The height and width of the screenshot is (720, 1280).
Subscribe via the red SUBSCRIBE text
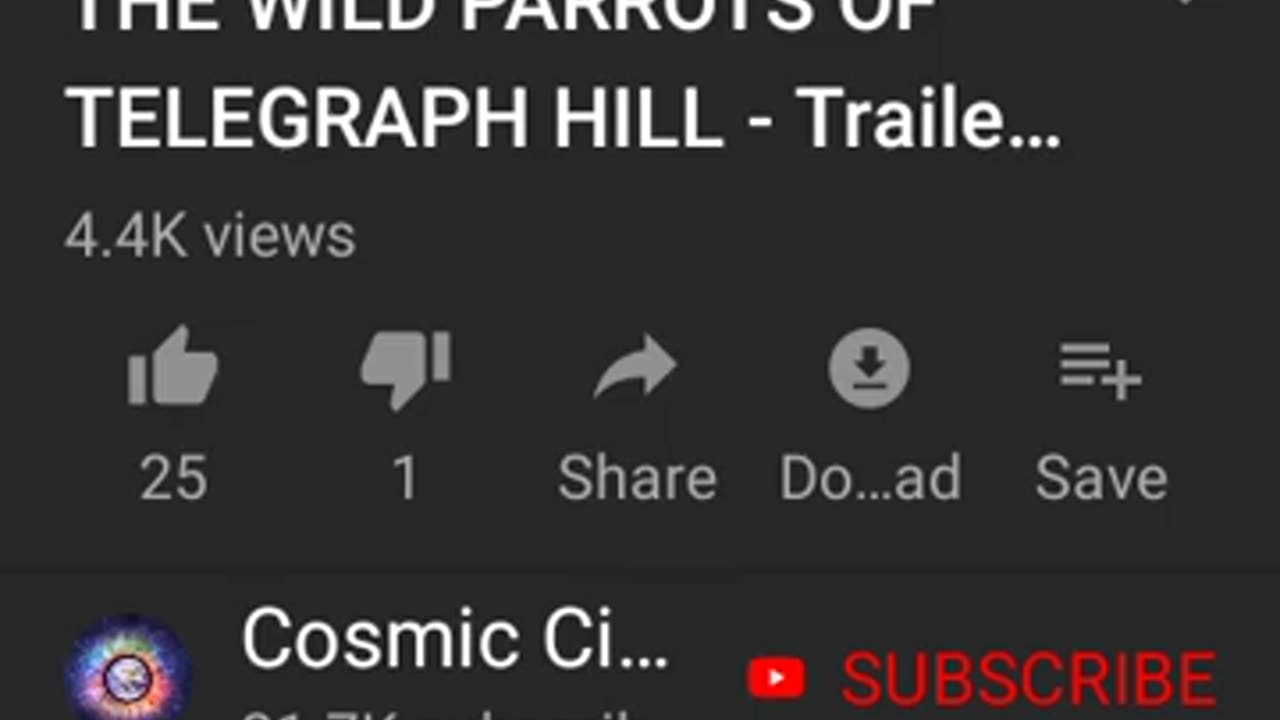pos(1029,680)
